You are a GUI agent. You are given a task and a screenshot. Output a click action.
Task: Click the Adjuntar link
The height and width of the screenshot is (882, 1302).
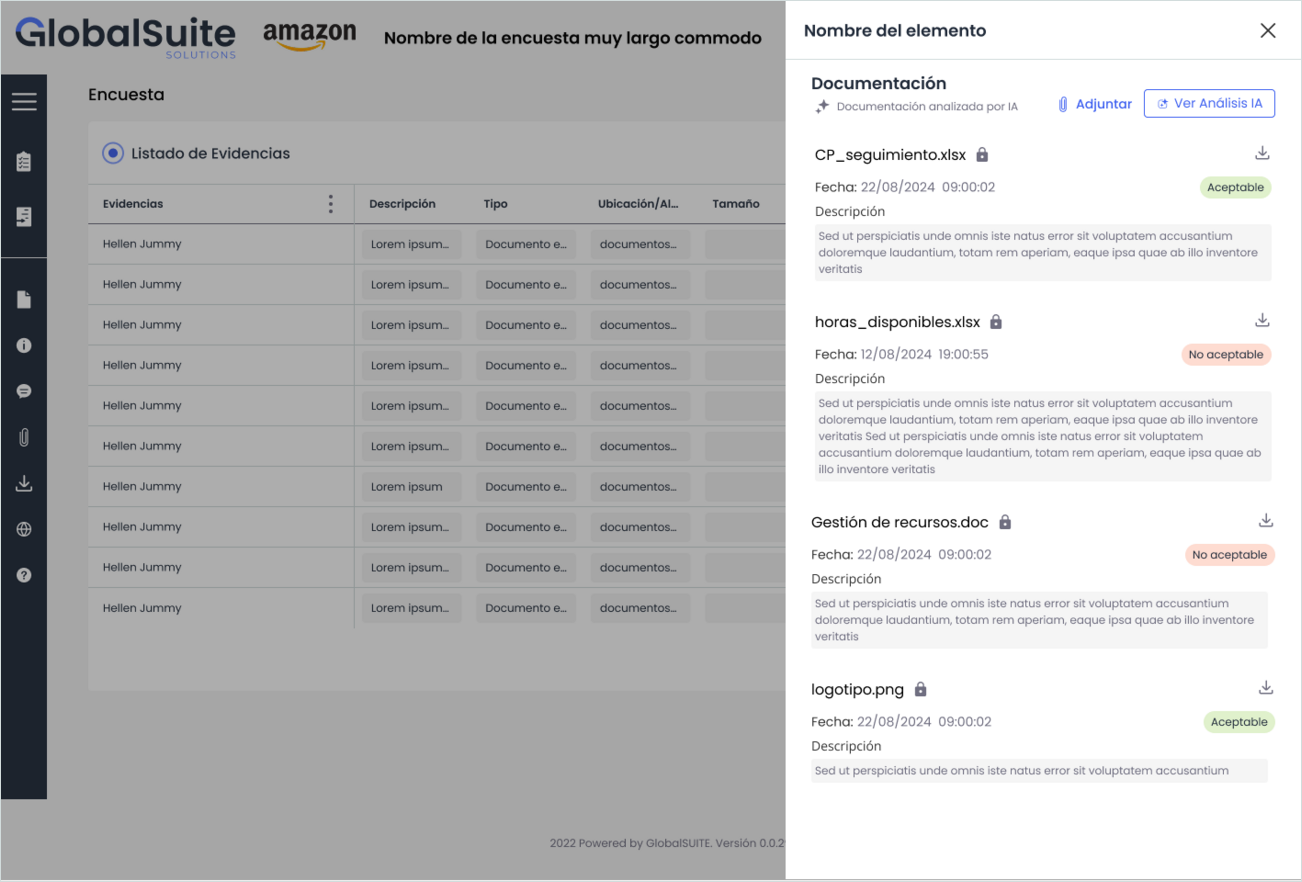1094,104
